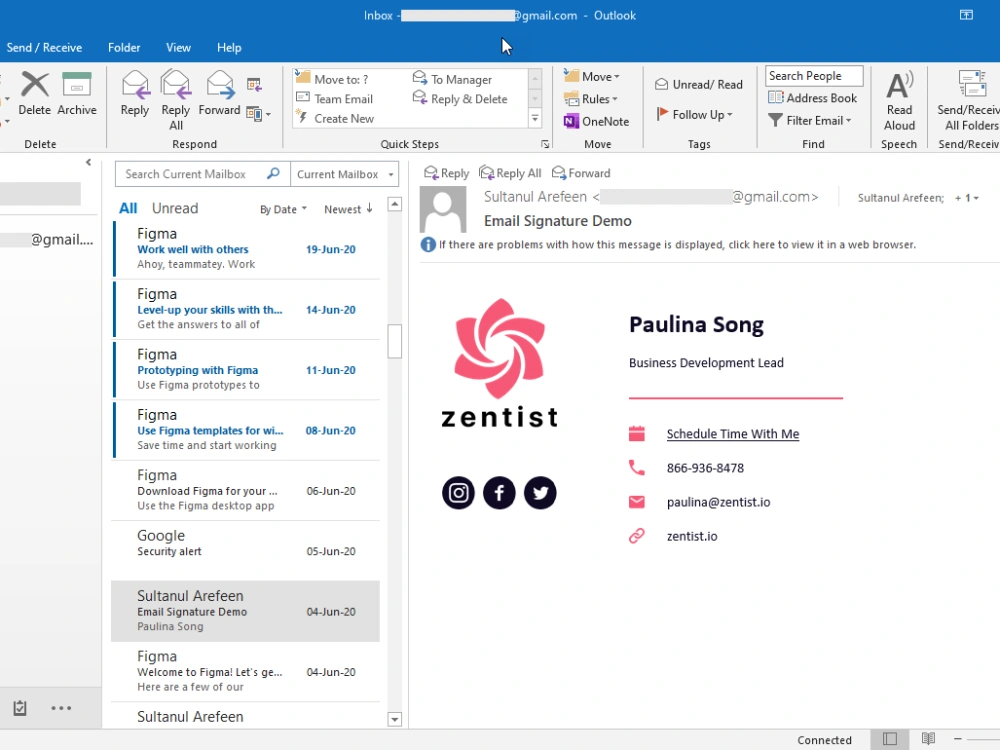Click Reply in the reading pane
1000x750 pixels.
click(446, 173)
